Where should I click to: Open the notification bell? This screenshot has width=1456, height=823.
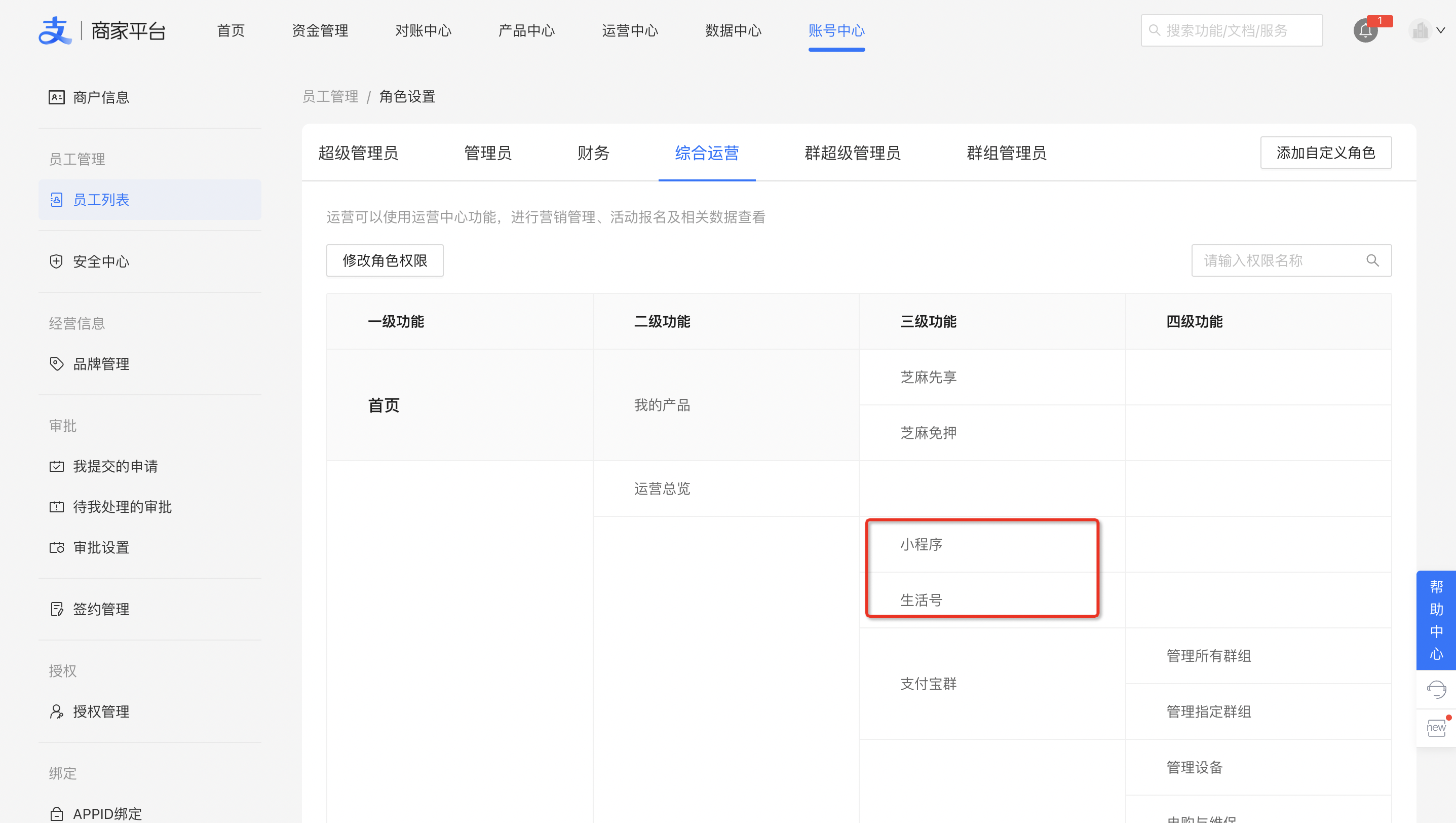coord(1365,30)
